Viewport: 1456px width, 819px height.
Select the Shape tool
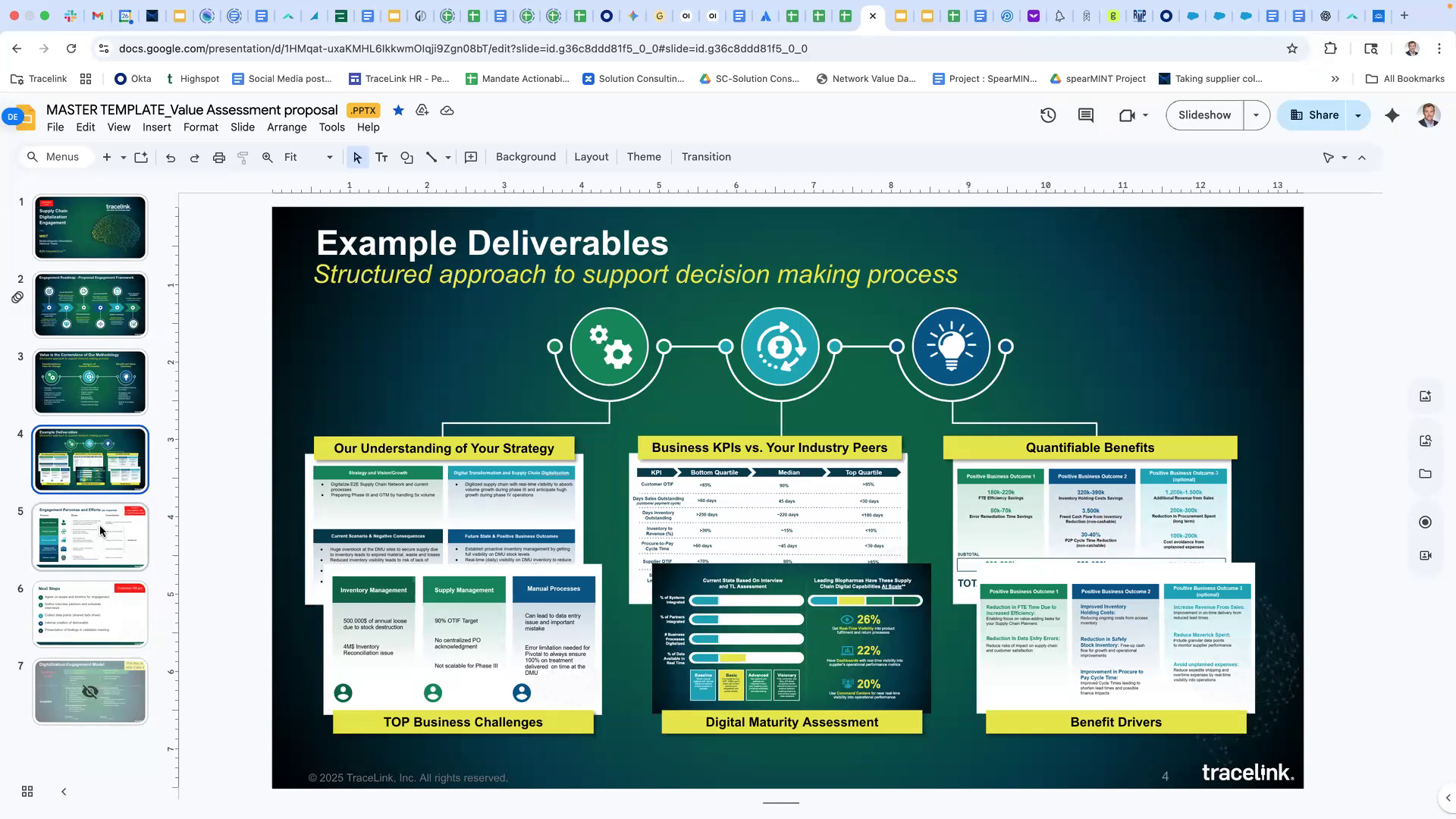coord(406,157)
